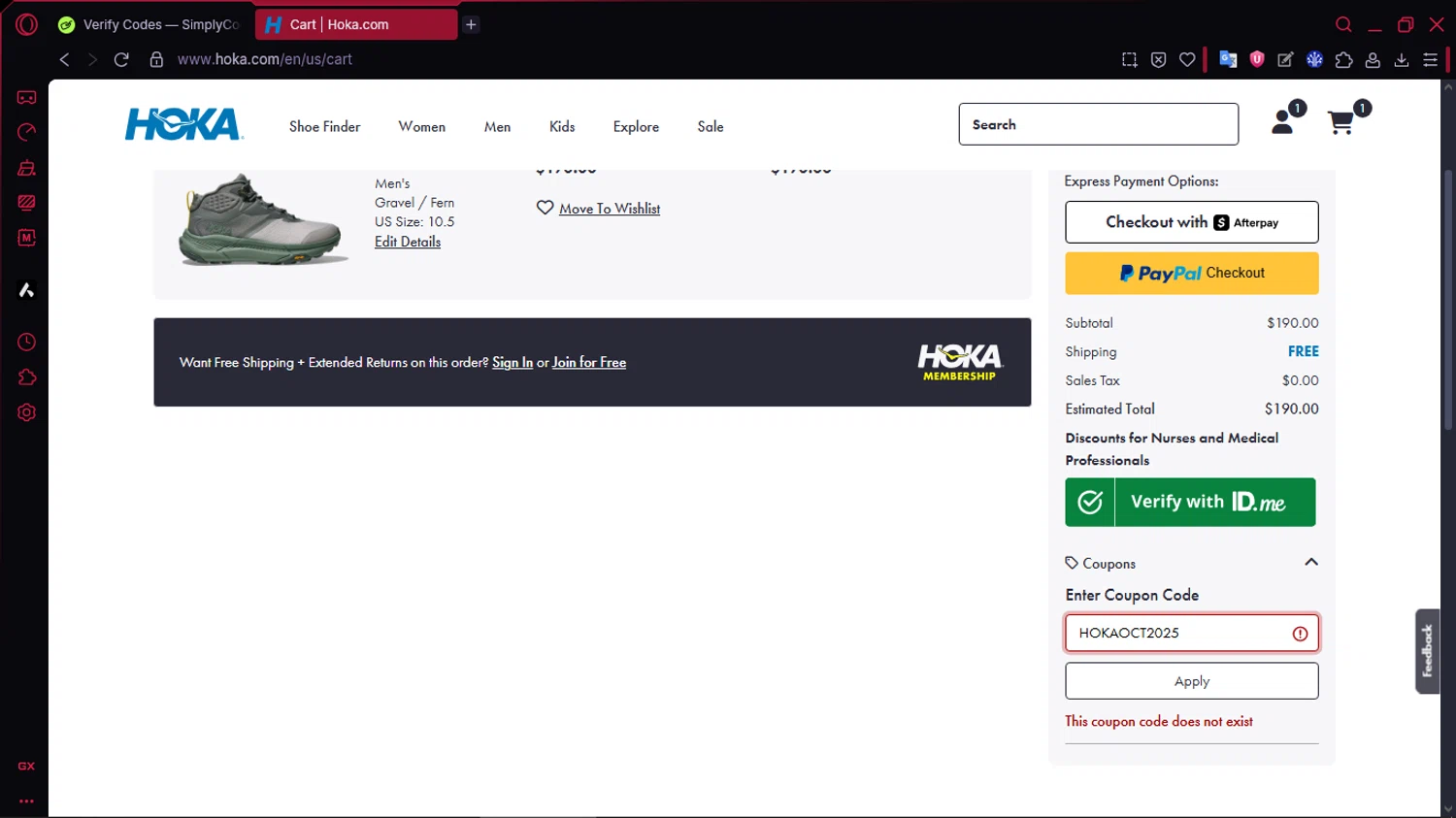Open Hoka account profile icon
The image size is (1456, 818).
[x=1283, y=122]
